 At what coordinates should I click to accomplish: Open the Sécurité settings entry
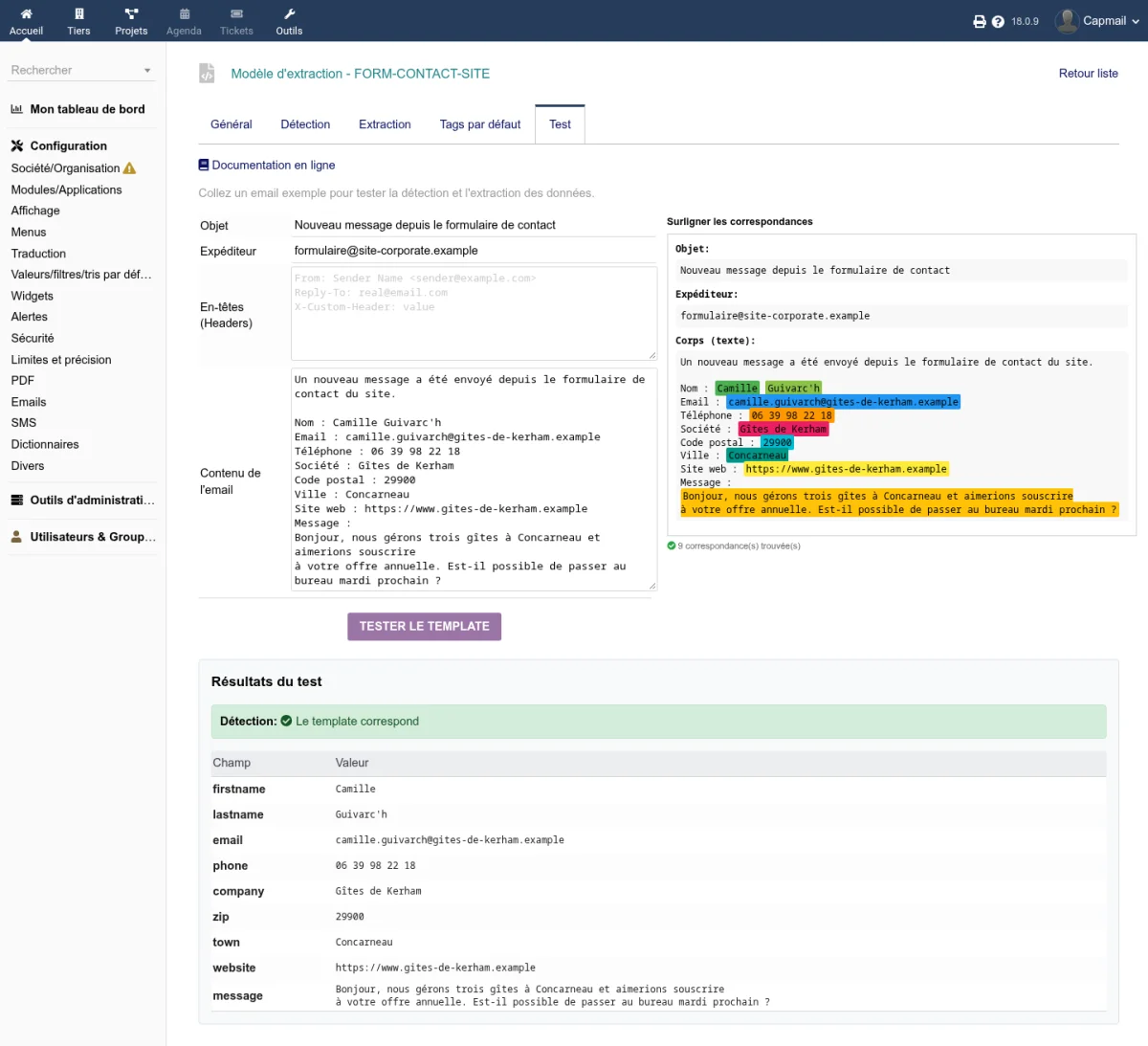[33, 338]
